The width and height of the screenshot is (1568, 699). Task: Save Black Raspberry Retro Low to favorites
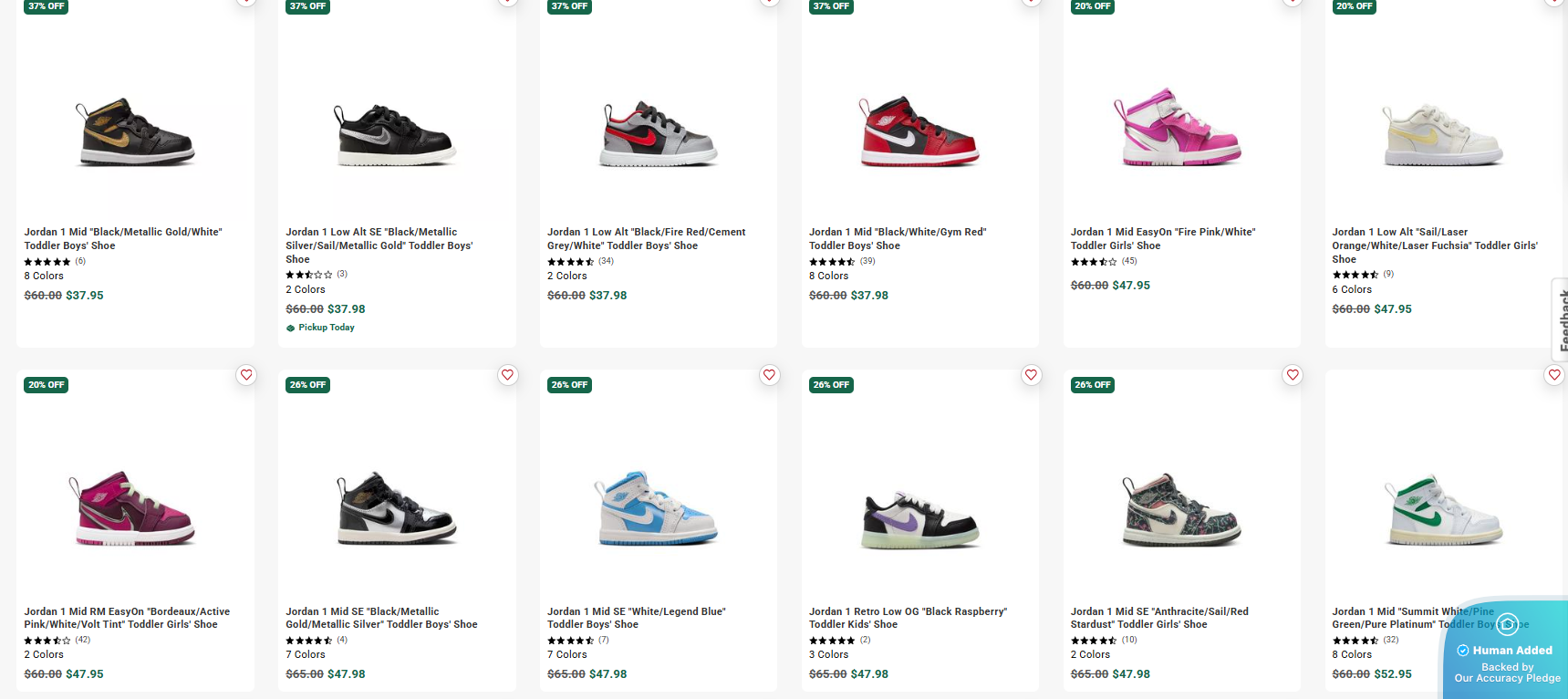[x=1031, y=375]
